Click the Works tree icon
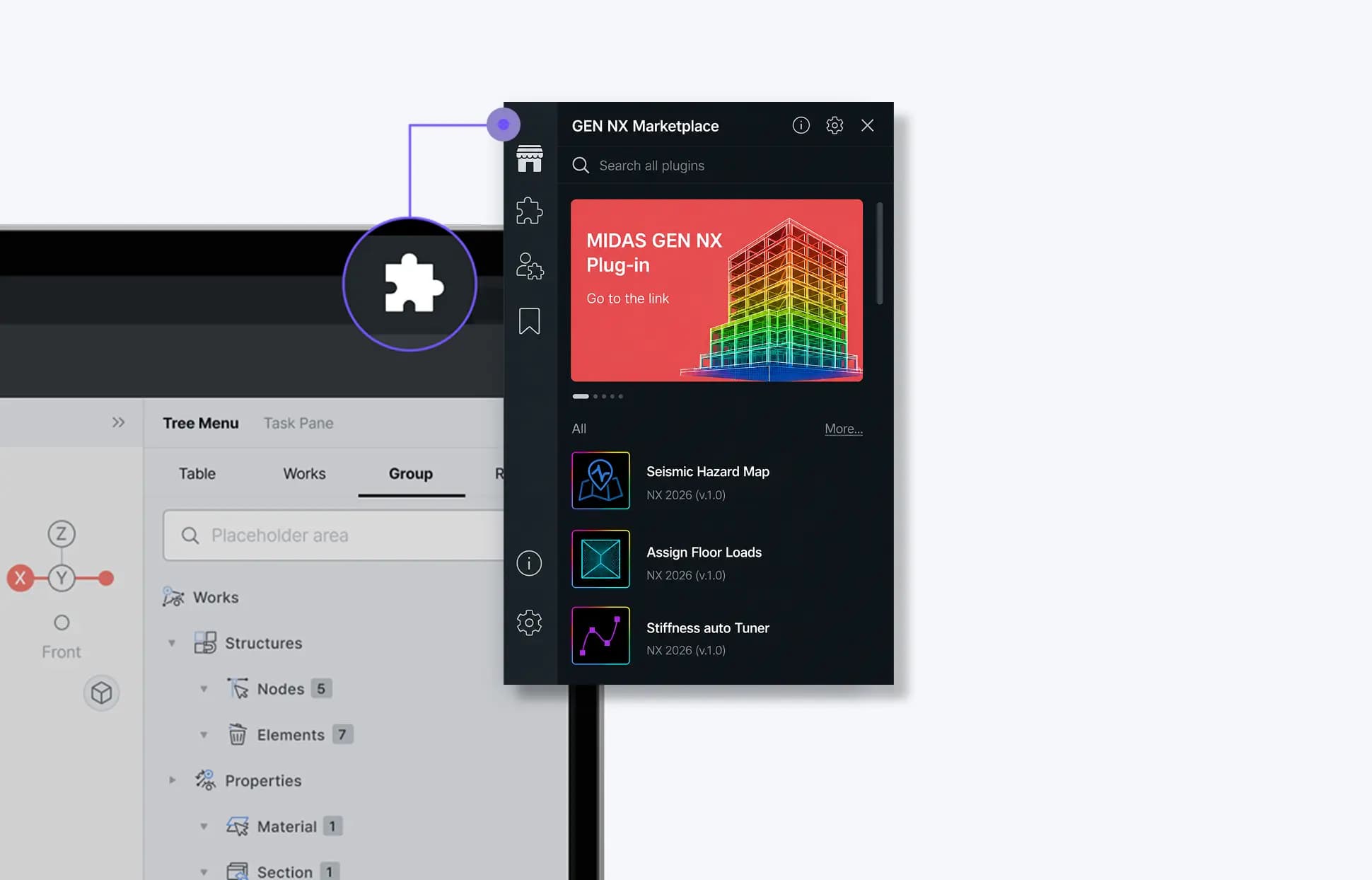The image size is (1372, 880). [173, 597]
